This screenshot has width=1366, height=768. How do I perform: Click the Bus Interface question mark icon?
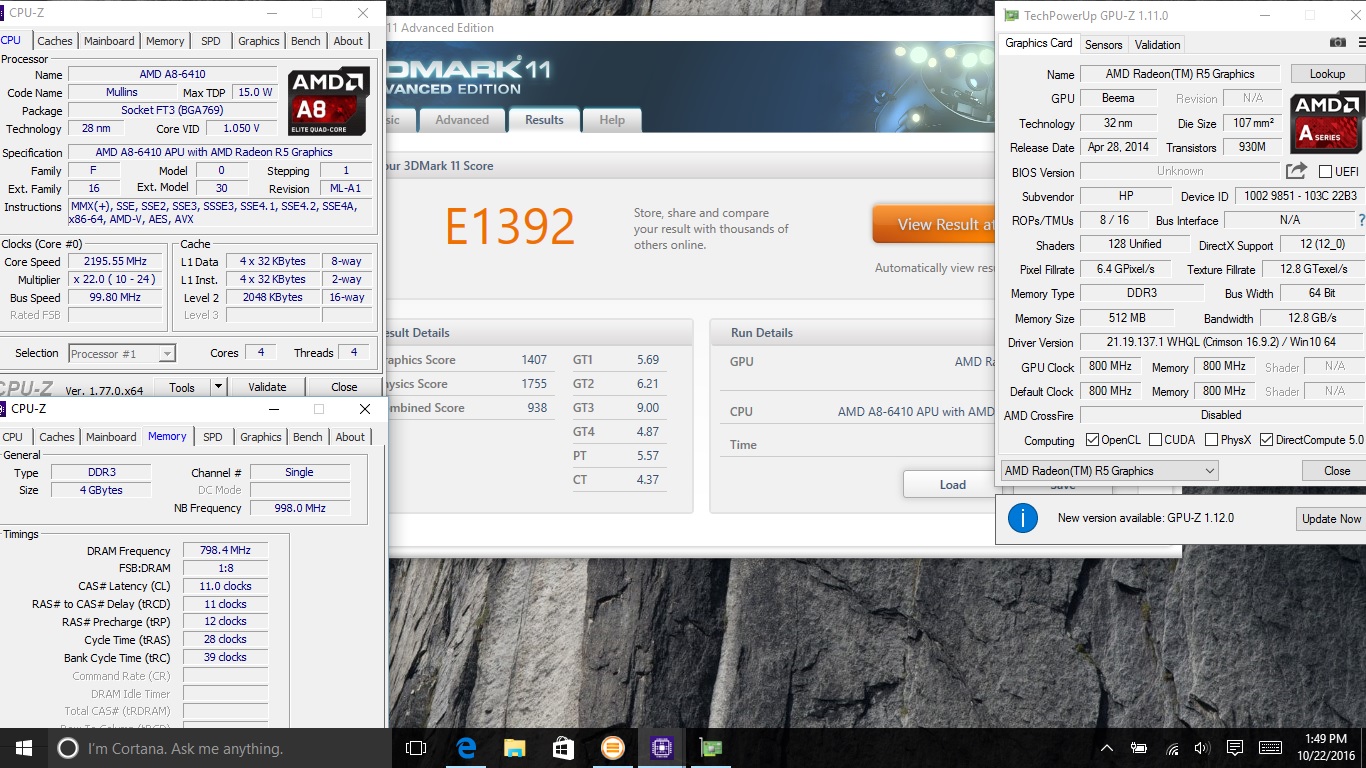tap(1361, 220)
